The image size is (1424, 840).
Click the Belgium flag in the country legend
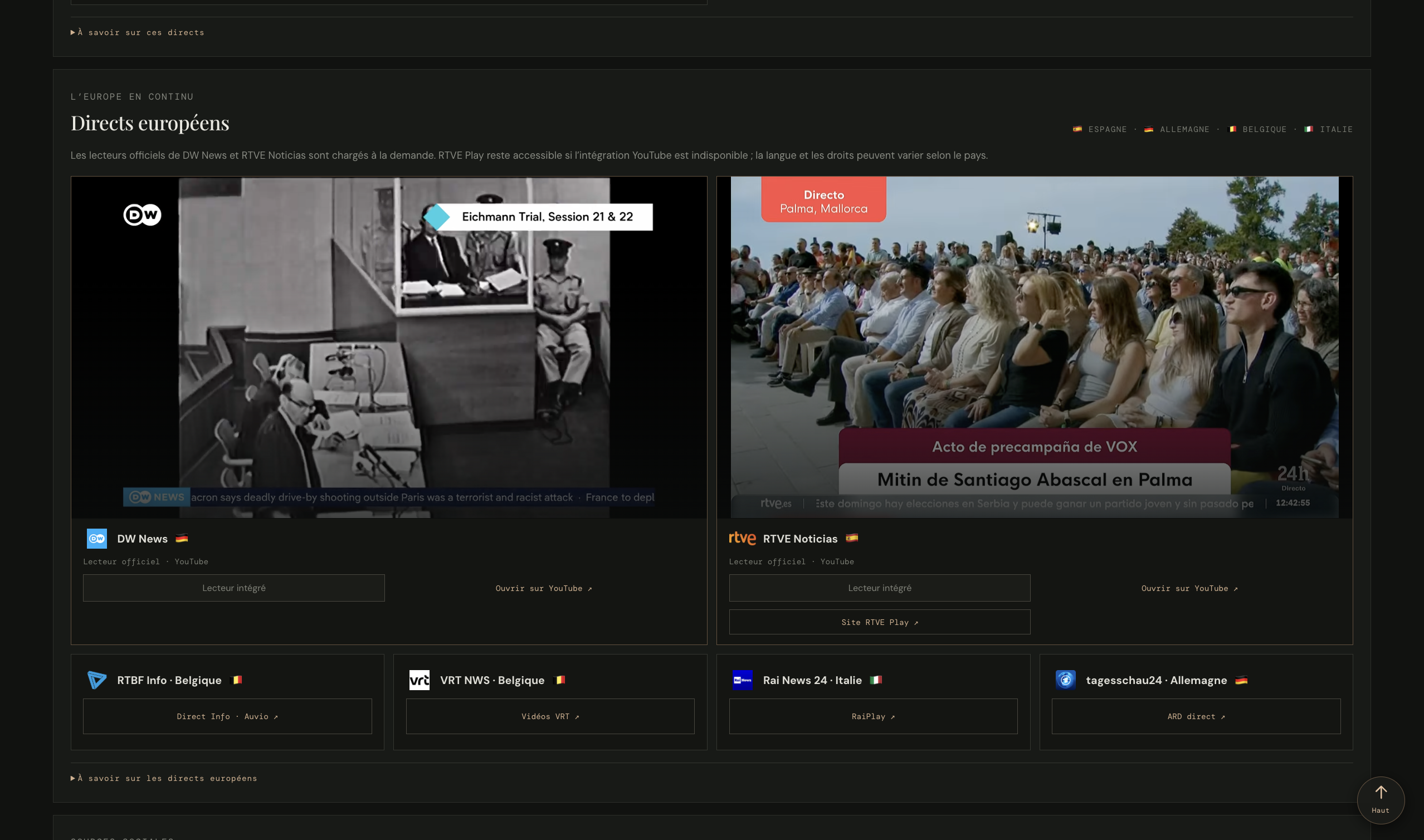coord(1232,129)
